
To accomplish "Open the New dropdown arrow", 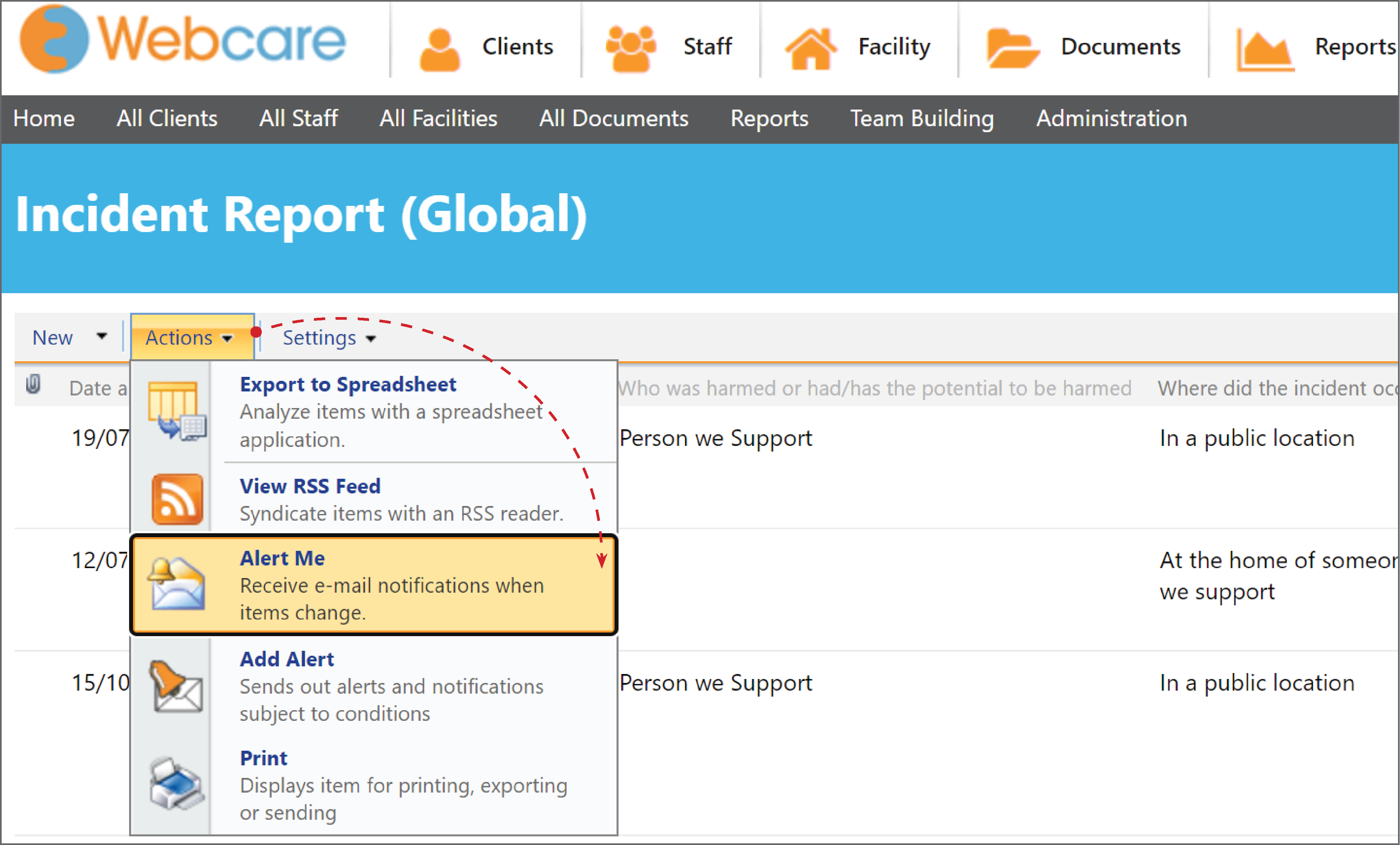I will [102, 336].
